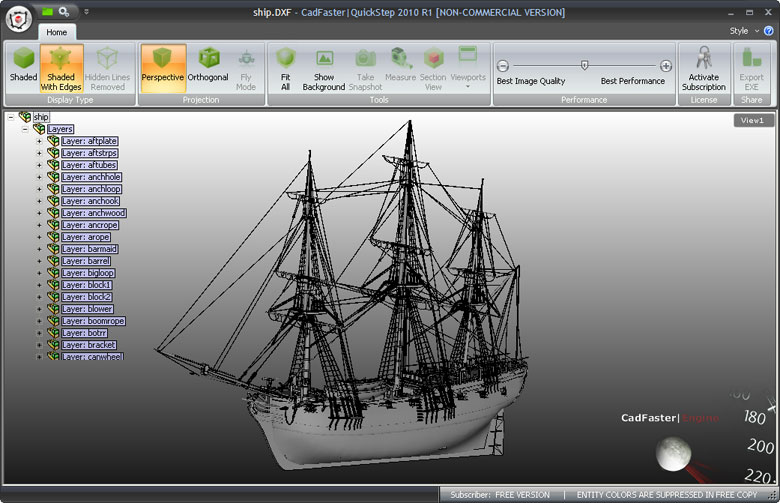Select the ship tree item
This screenshot has height=503, width=780.
[x=41, y=117]
